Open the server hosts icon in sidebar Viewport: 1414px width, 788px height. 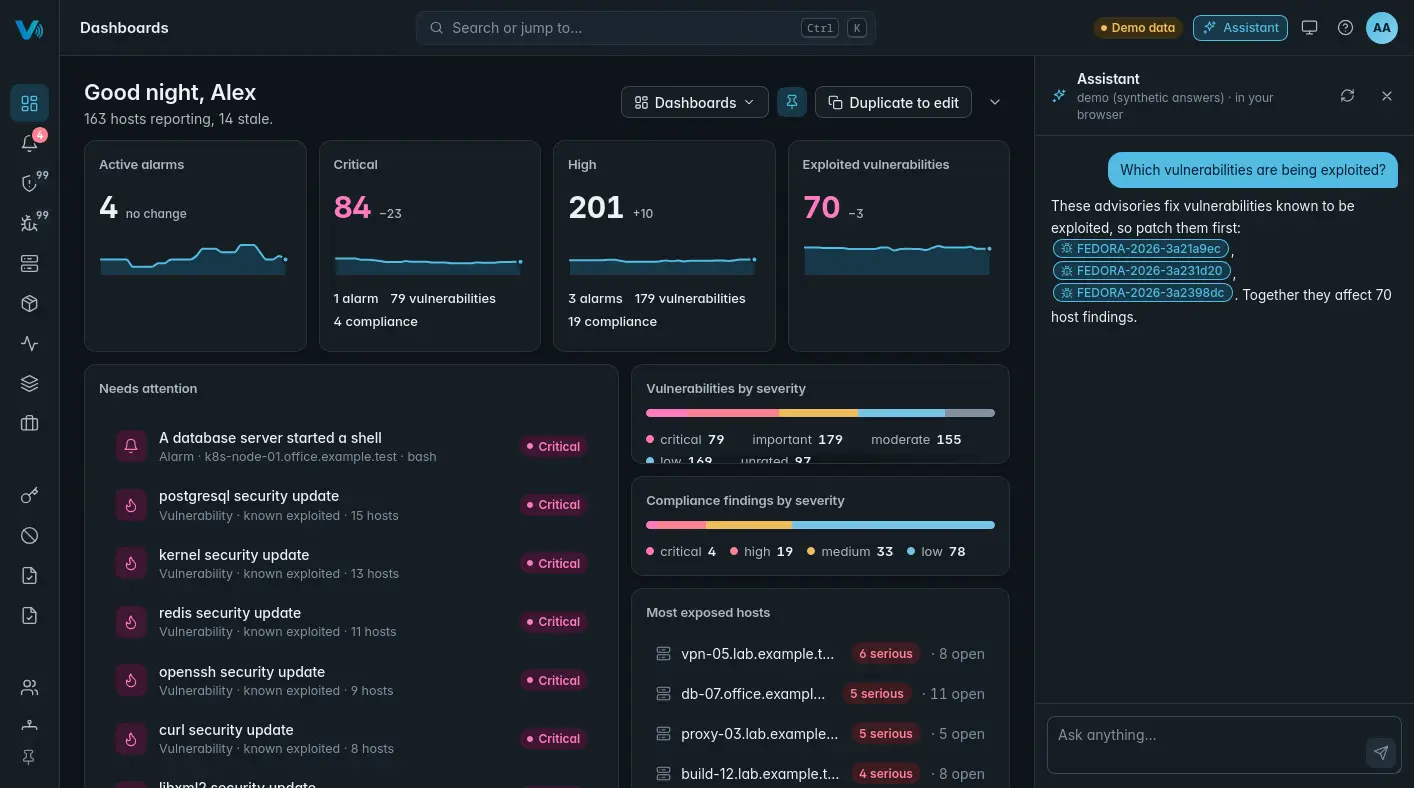(x=29, y=264)
